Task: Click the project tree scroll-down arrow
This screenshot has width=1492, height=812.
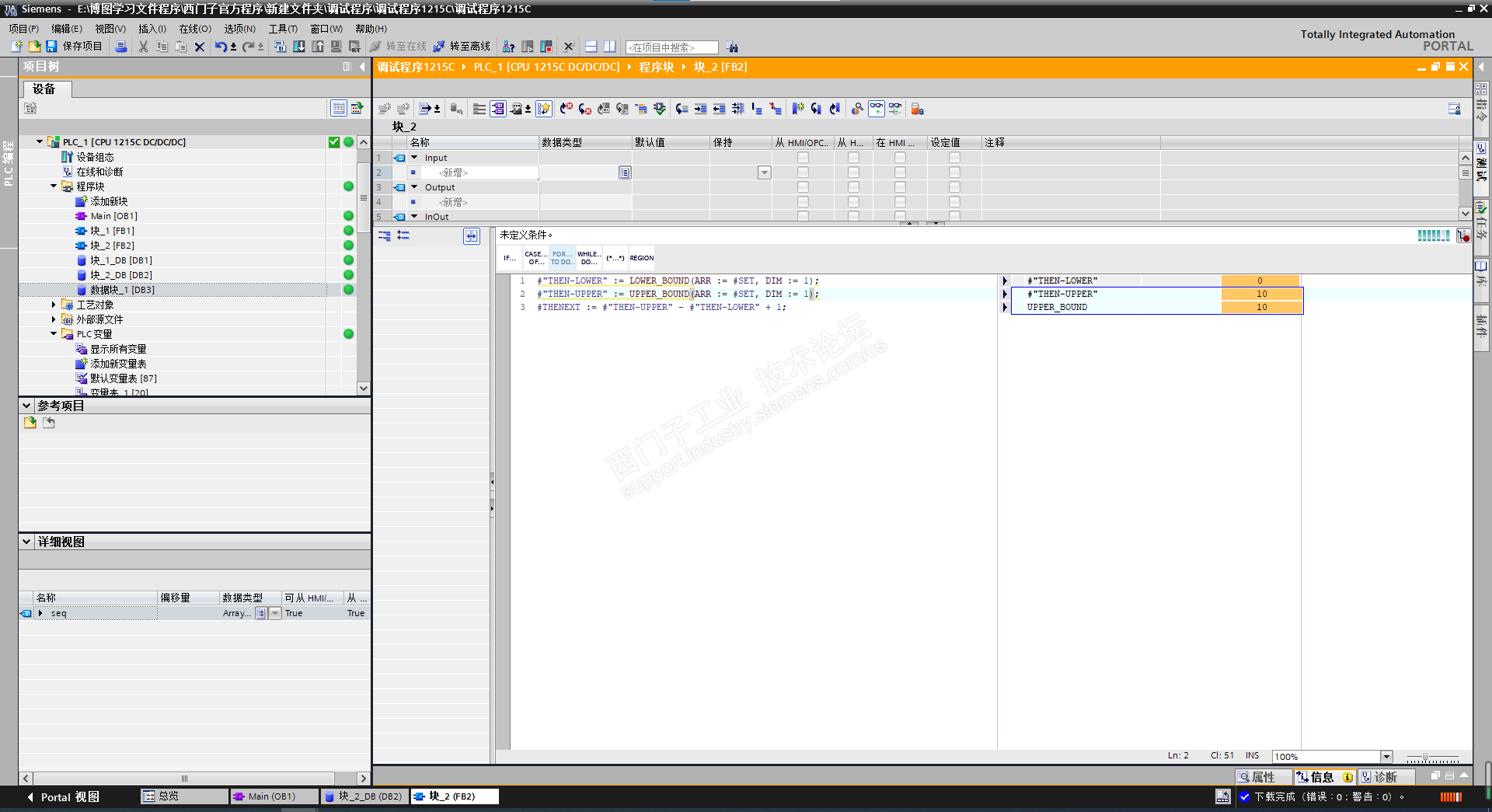Action: coord(363,388)
